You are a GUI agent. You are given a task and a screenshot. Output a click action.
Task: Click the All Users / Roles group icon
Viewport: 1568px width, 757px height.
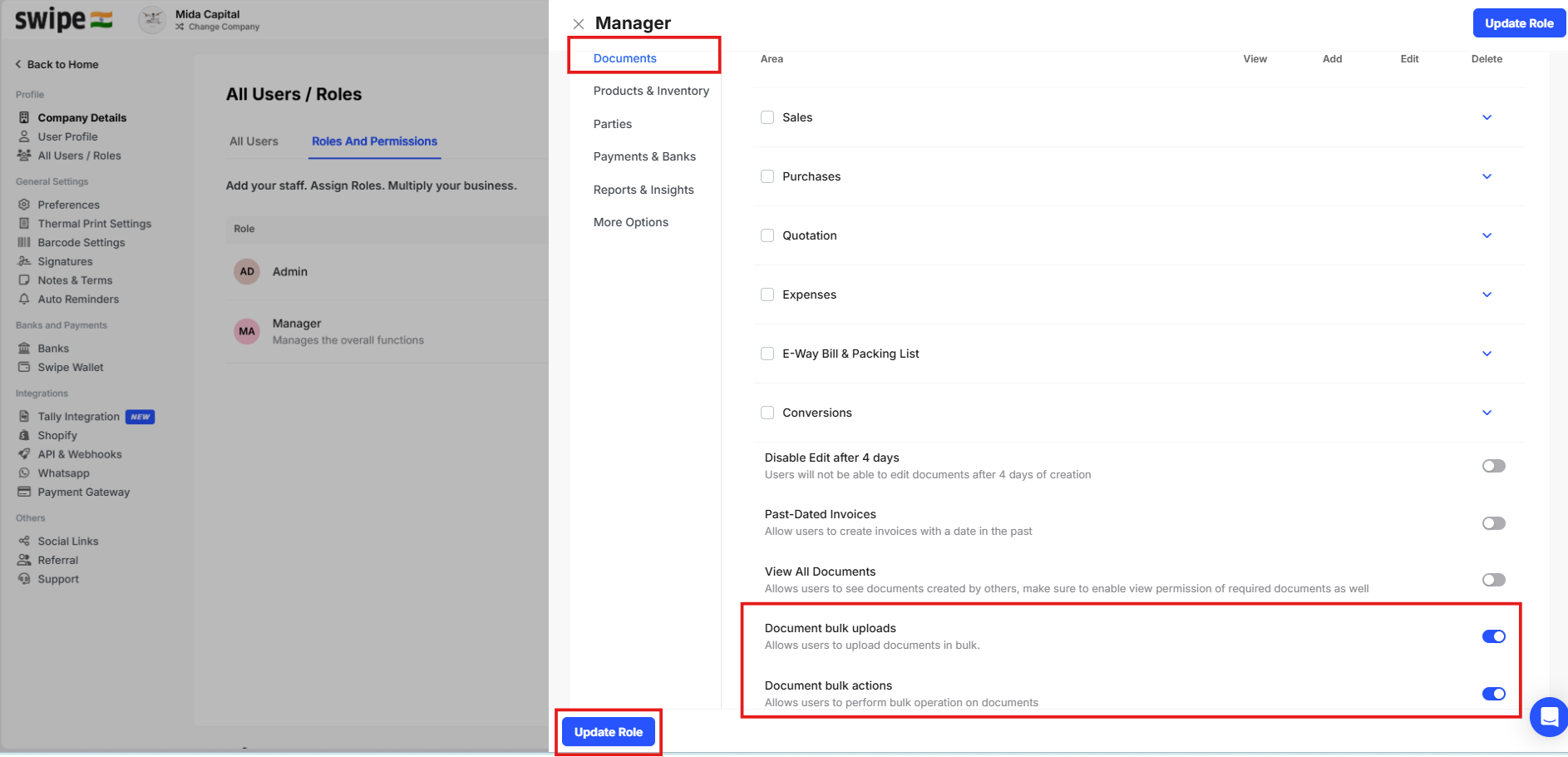[24, 156]
